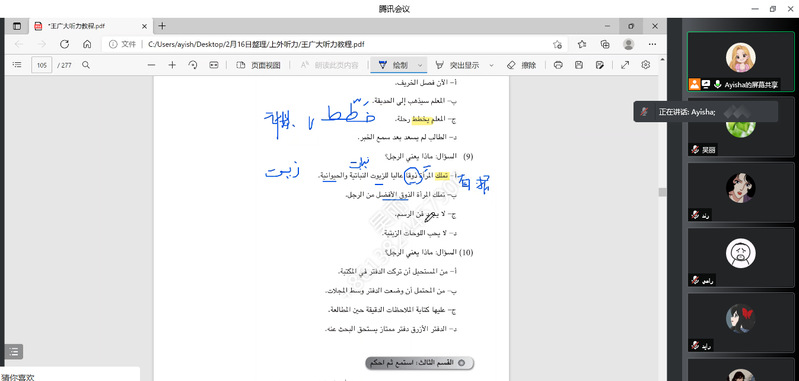
Task: Expand the 突出显示 highlight color dropdown arrow
Action: (491, 65)
